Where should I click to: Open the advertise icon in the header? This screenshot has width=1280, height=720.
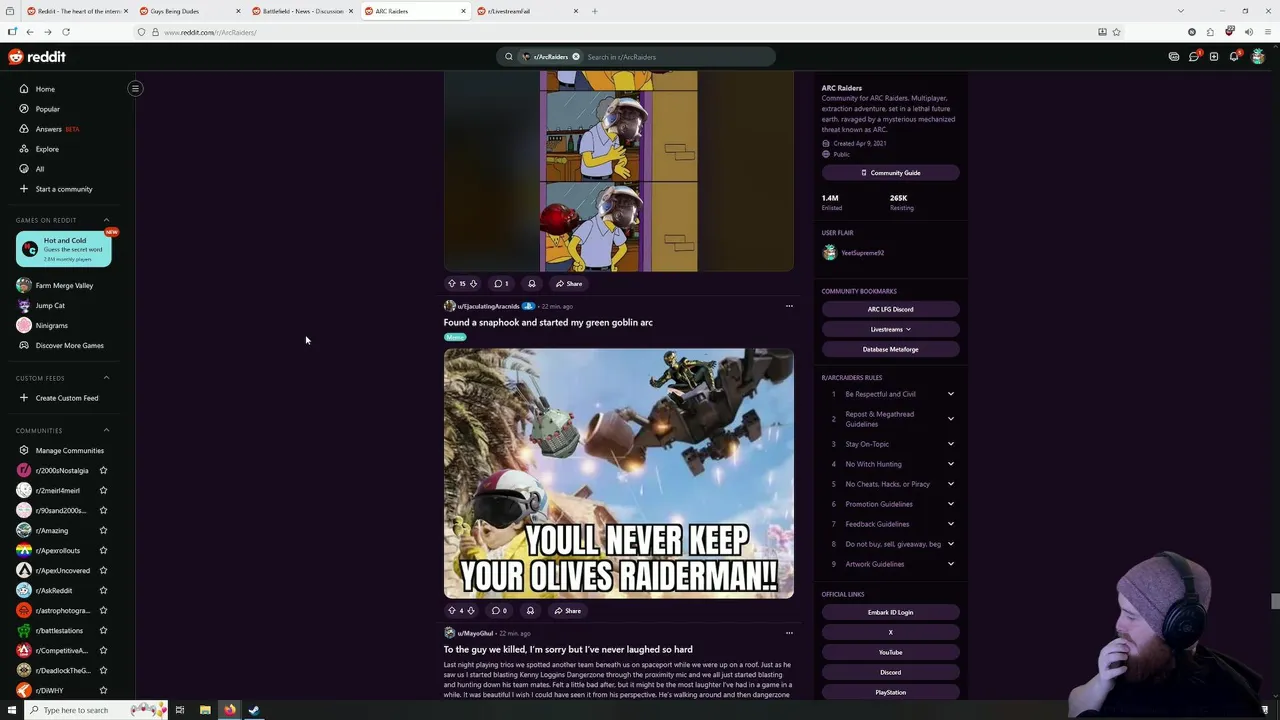[x=1174, y=57]
